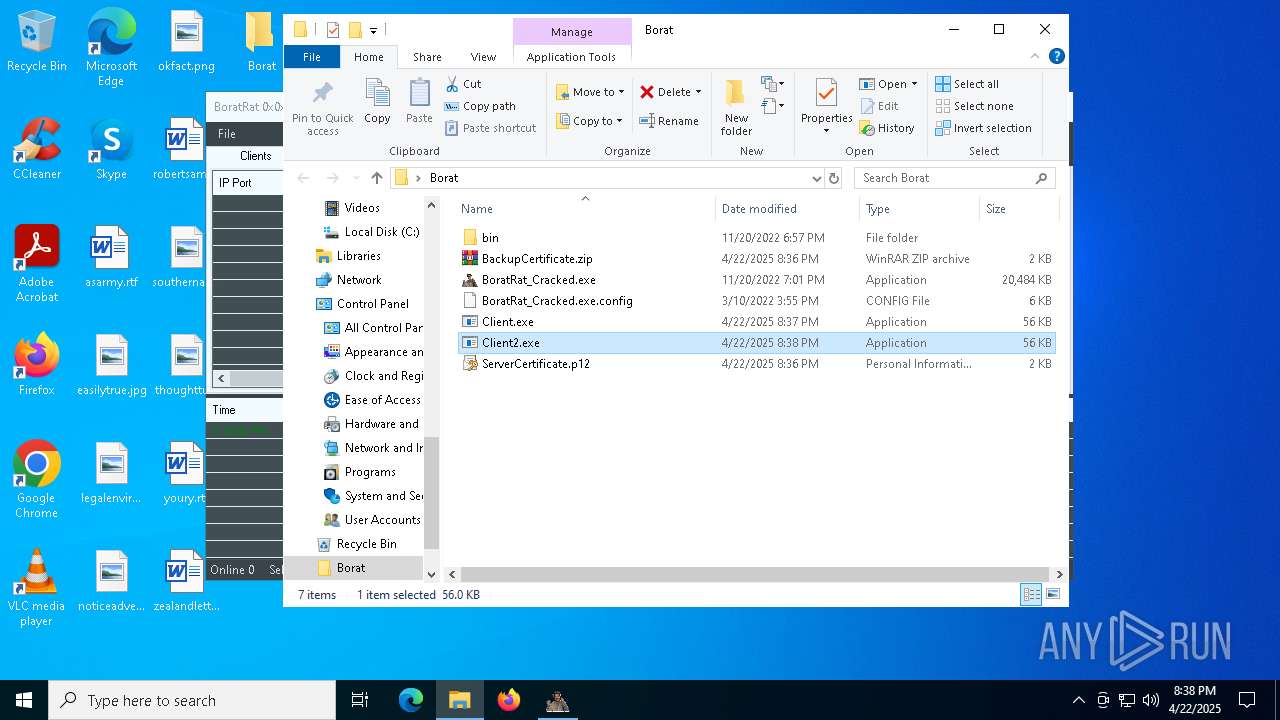Click Select all in ribbon
1280x720 pixels.
click(x=967, y=84)
